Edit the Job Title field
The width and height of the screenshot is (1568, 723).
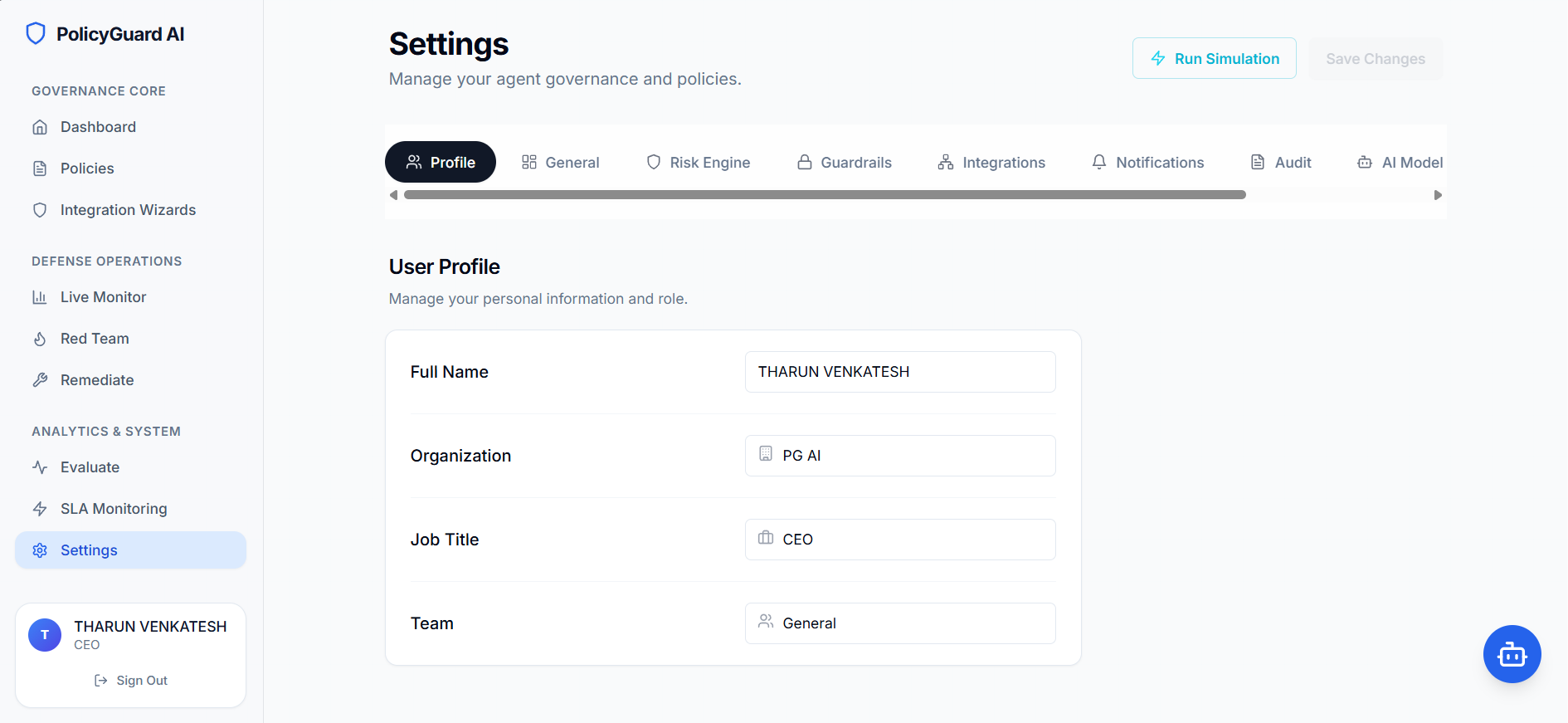(900, 540)
